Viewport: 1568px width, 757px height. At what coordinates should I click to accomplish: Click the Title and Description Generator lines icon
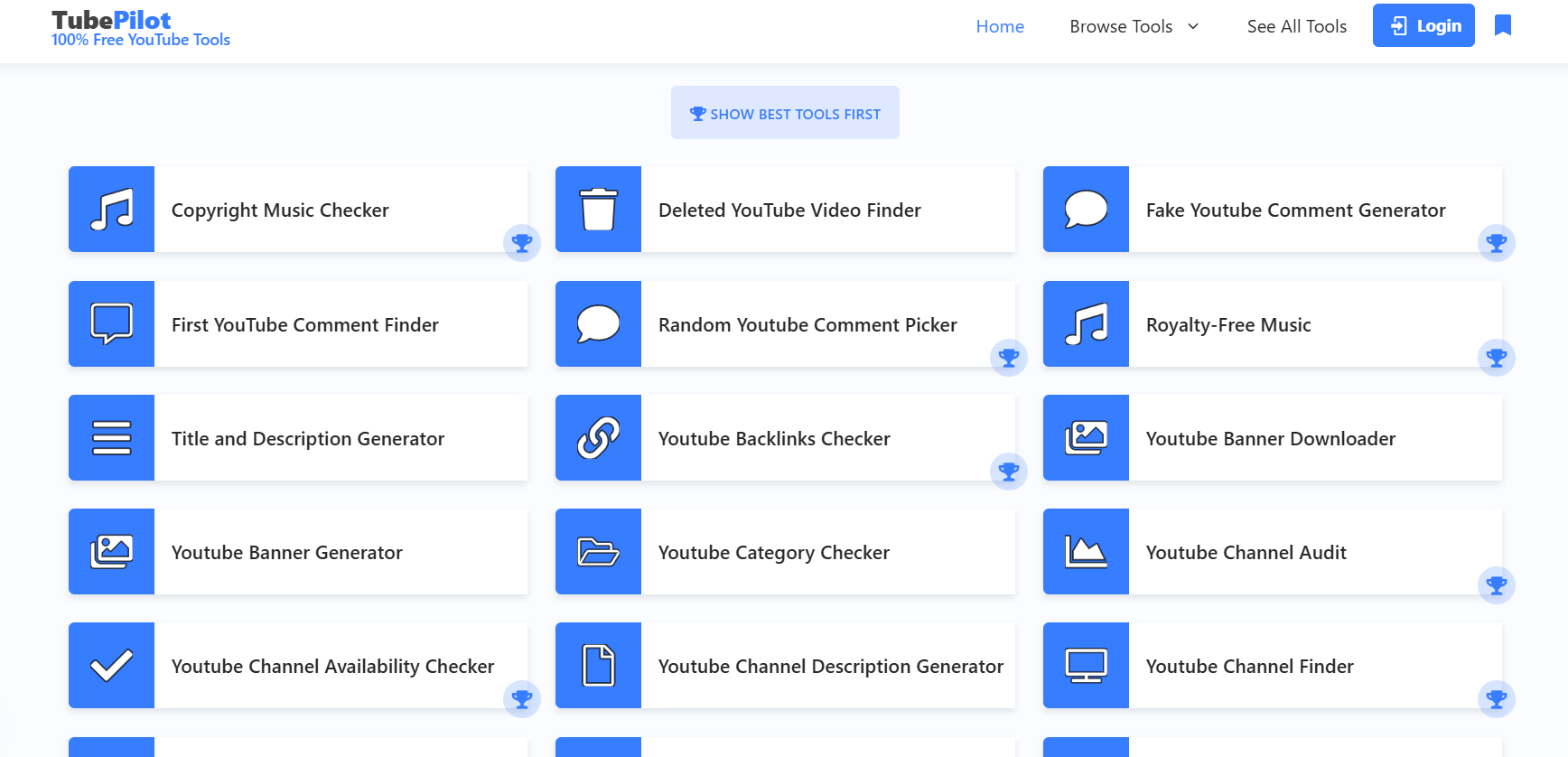click(112, 438)
